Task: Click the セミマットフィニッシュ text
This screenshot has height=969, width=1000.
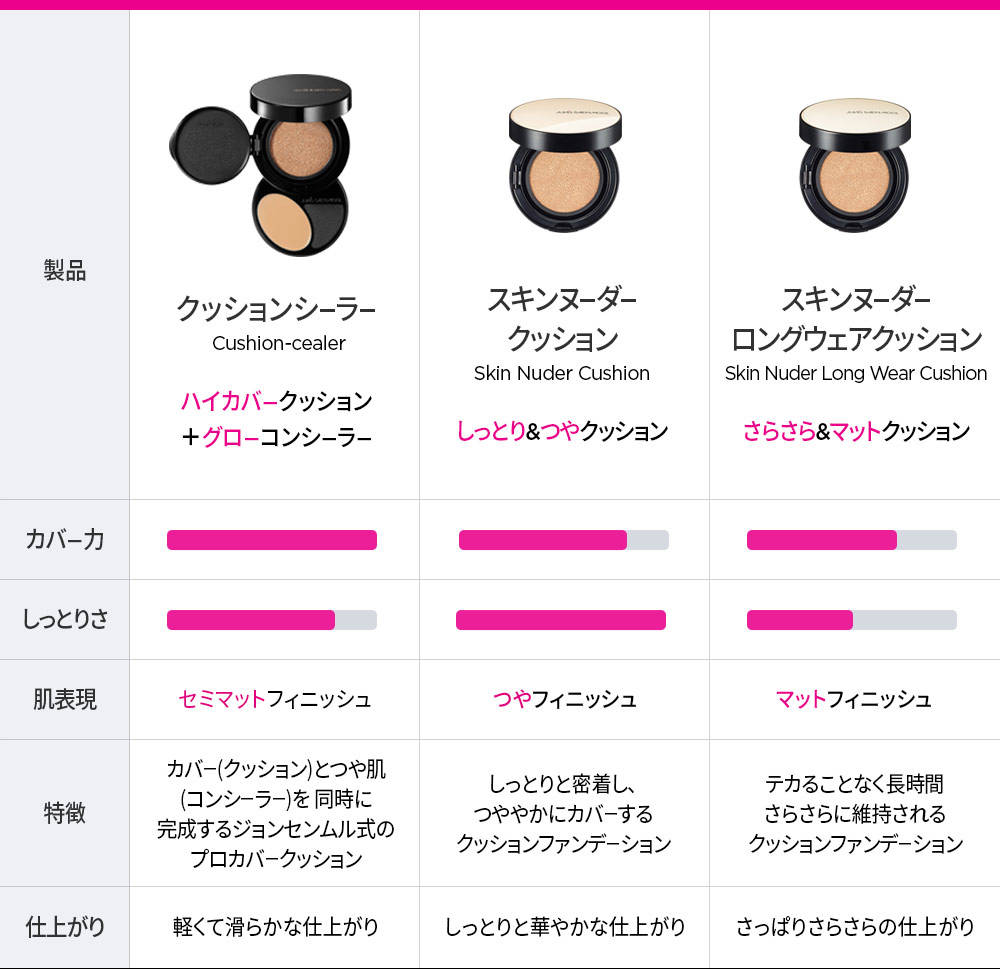Action: [x=275, y=699]
